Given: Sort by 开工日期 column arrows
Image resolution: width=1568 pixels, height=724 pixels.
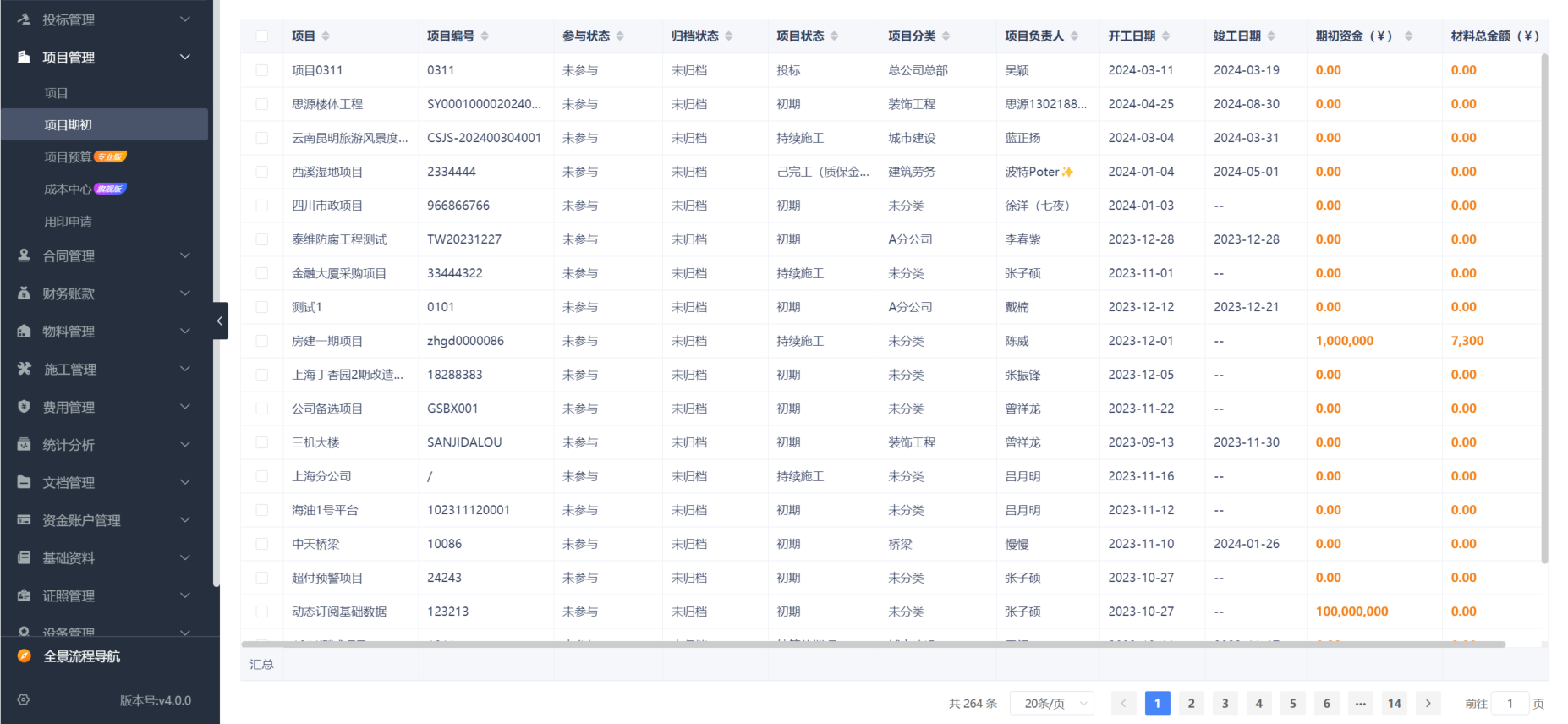Looking at the screenshot, I should [x=1165, y=36].
